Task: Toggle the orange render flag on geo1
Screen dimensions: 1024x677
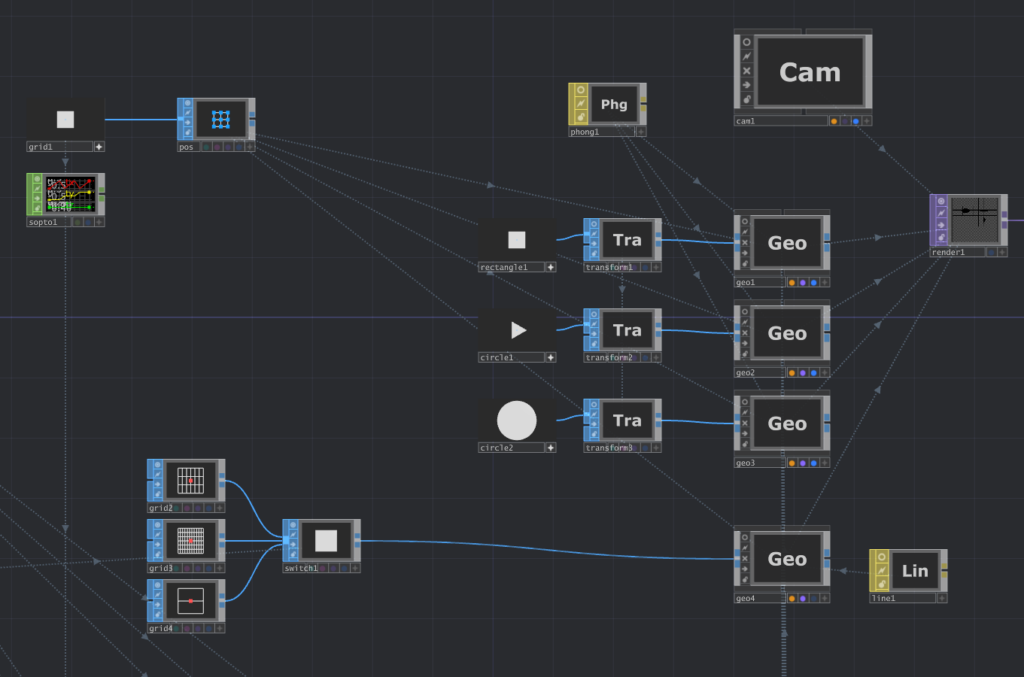Action: 792,283
